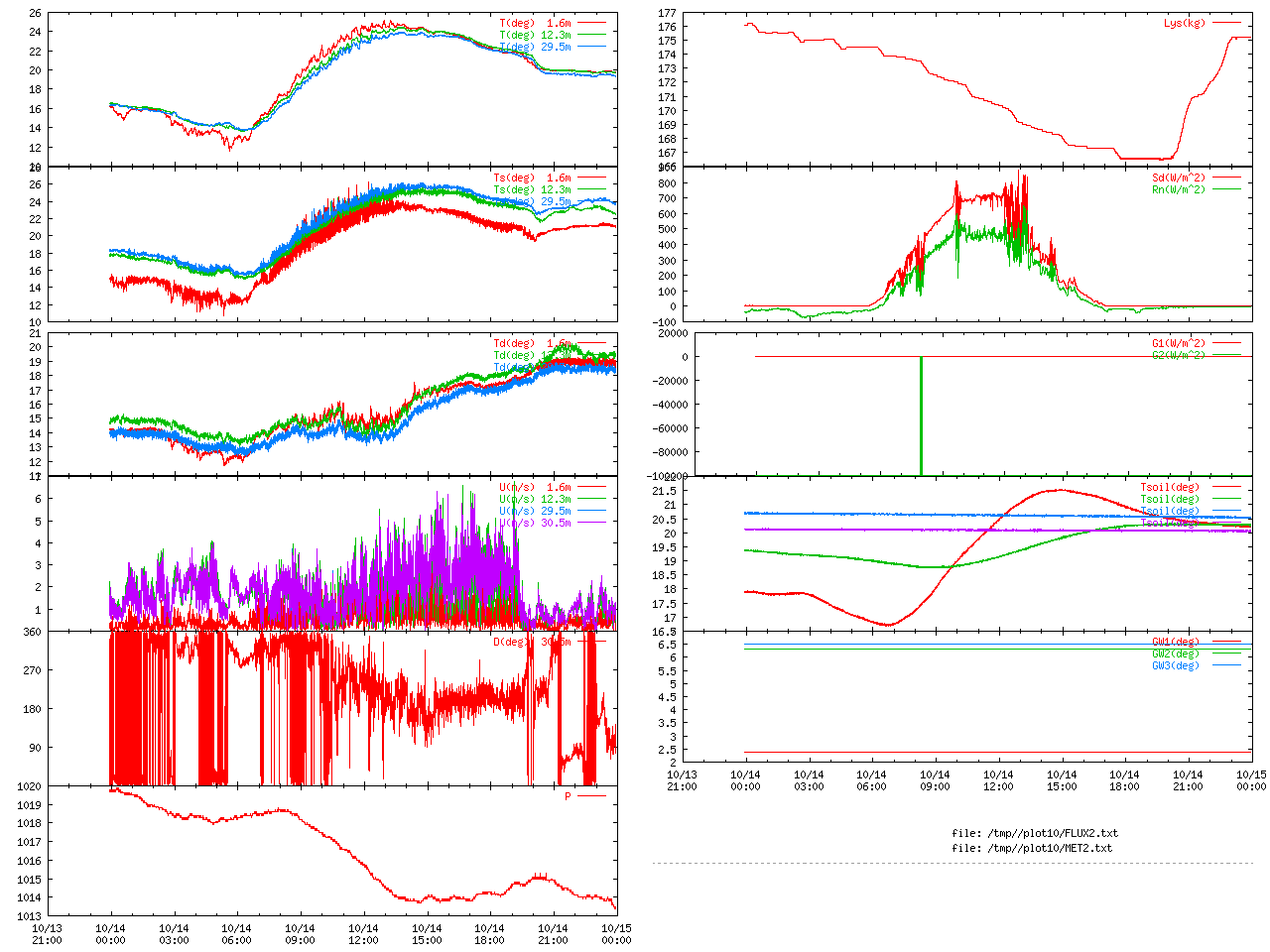Click 10/13 21:00 label under pressure plot
The height and width of the screenshot is (952, 1270).
coord(47,934)
